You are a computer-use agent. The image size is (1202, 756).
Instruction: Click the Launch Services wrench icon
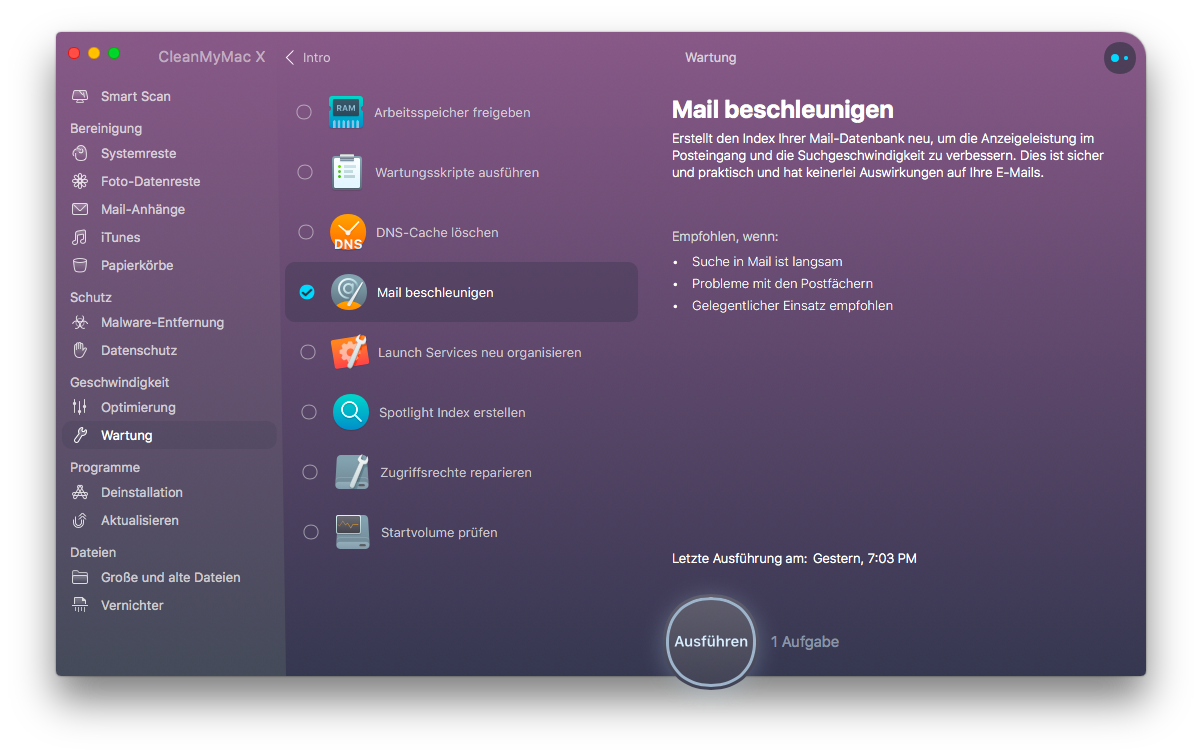[x=350, y=352]
